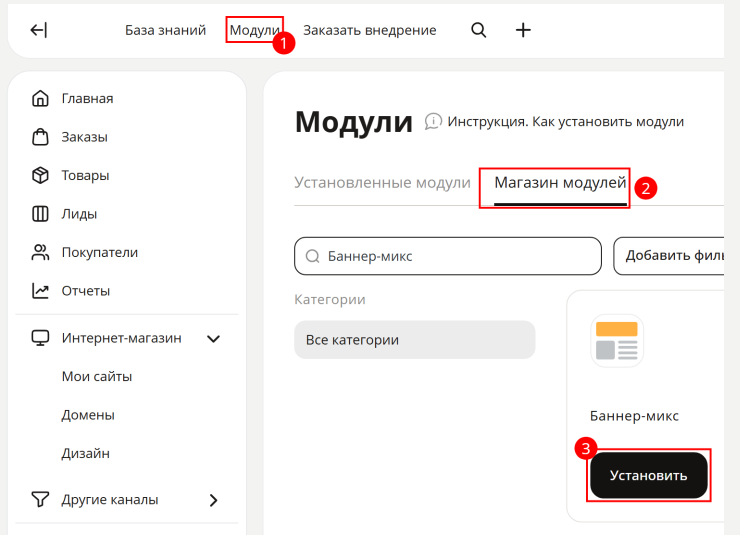The height and width of the screenshot is (535, 740).
Task: Open Мои сайты submenu item
Action: coord(97,376)
